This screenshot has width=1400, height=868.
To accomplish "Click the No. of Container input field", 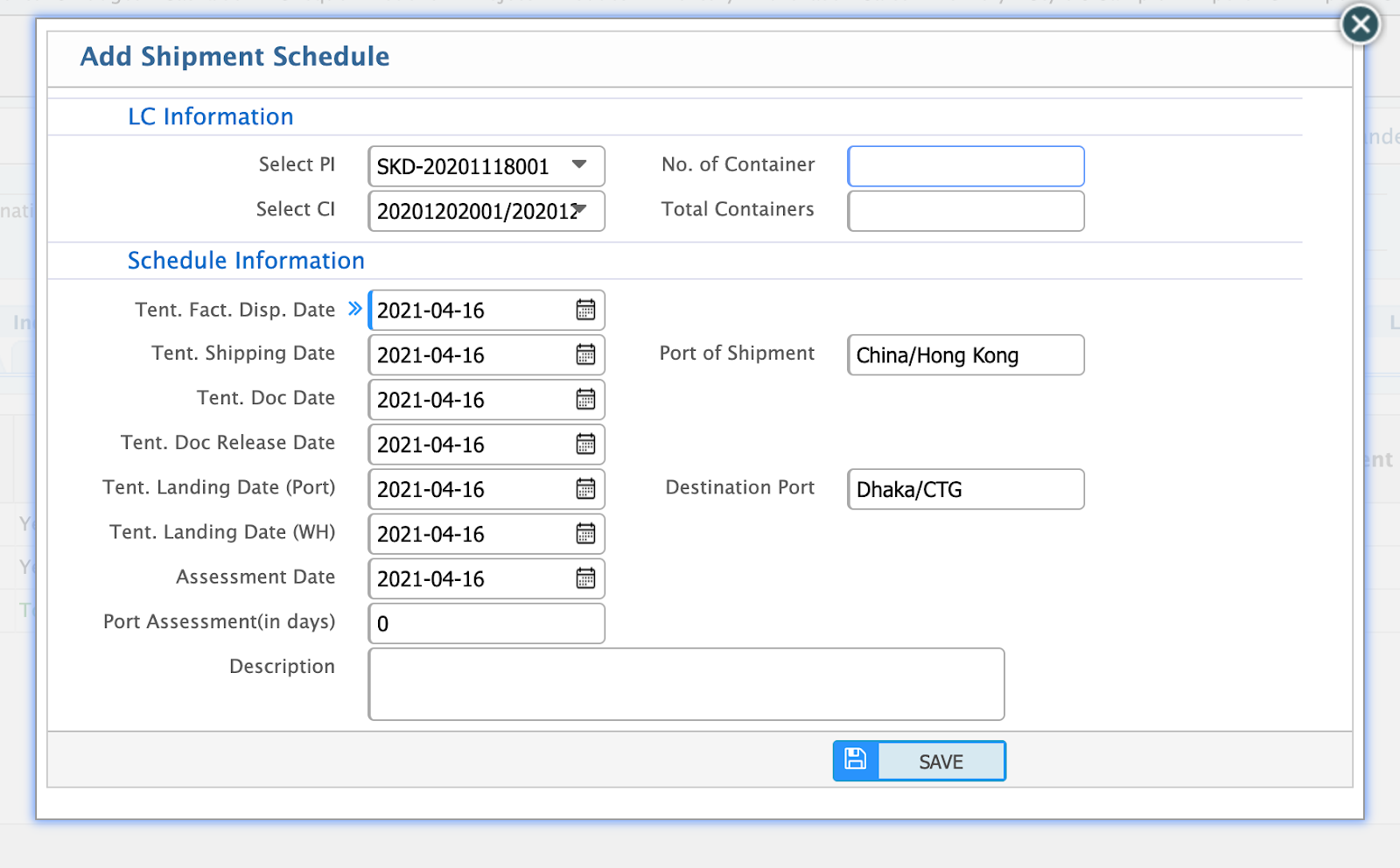I will (965, 165).
